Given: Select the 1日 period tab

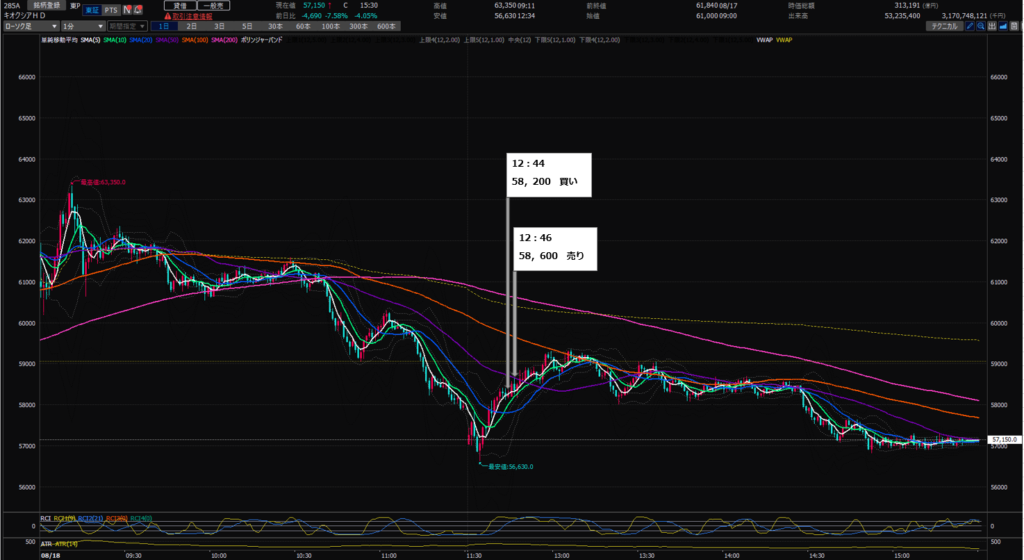Looking at the screenshot, I should pos(164,26).
